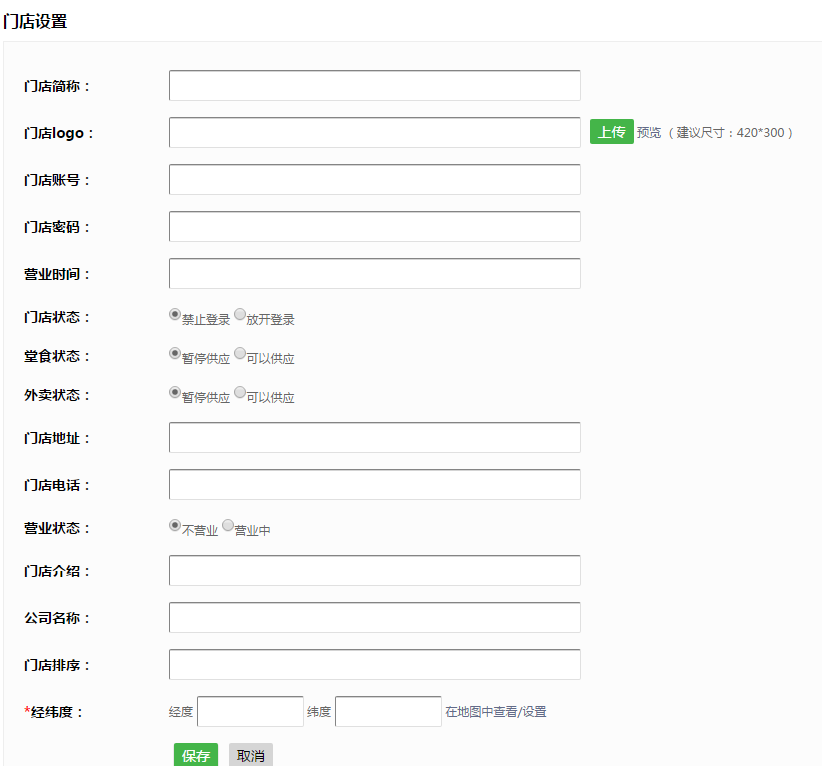Click the 门店地址 input box
The height and width of the screenshot is (766, 822).
pyautogui.click(x=374, y=438)
